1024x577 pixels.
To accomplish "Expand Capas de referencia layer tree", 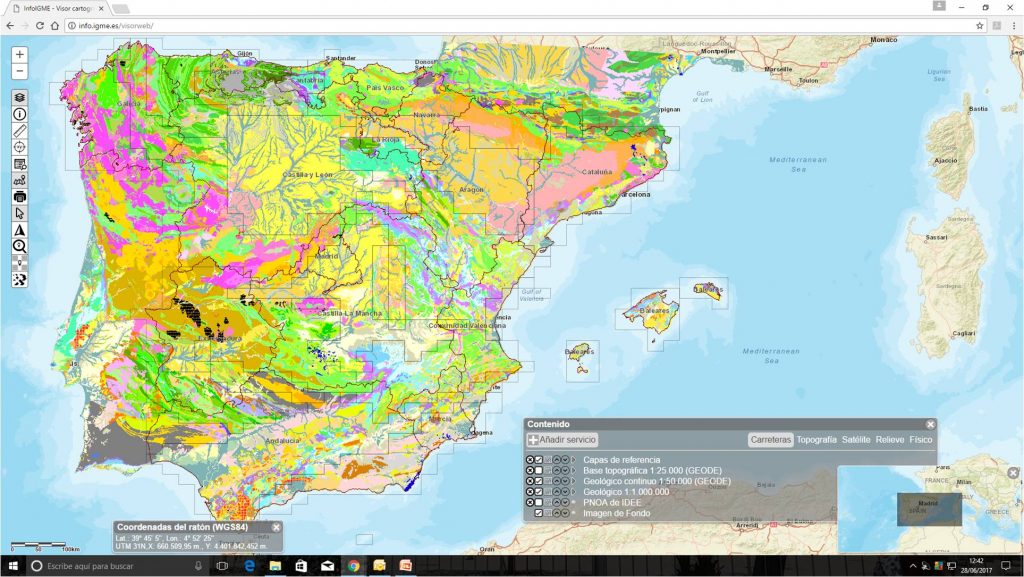I will (573, 460).
